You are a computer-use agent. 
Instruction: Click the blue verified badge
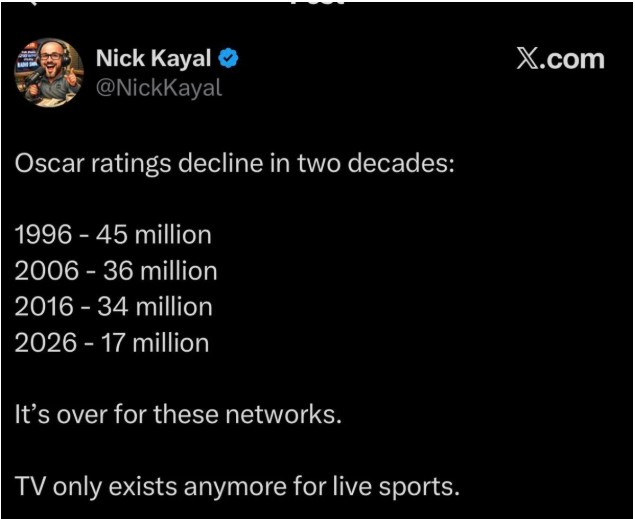228,59
